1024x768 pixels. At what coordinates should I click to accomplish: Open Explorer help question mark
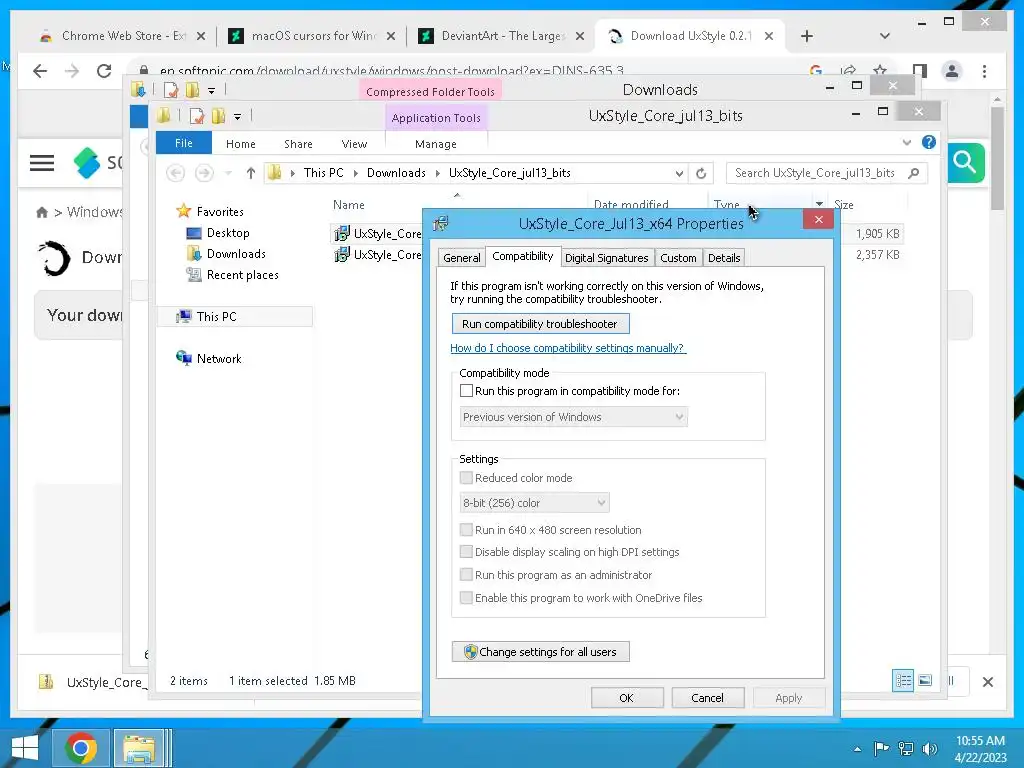929,142
